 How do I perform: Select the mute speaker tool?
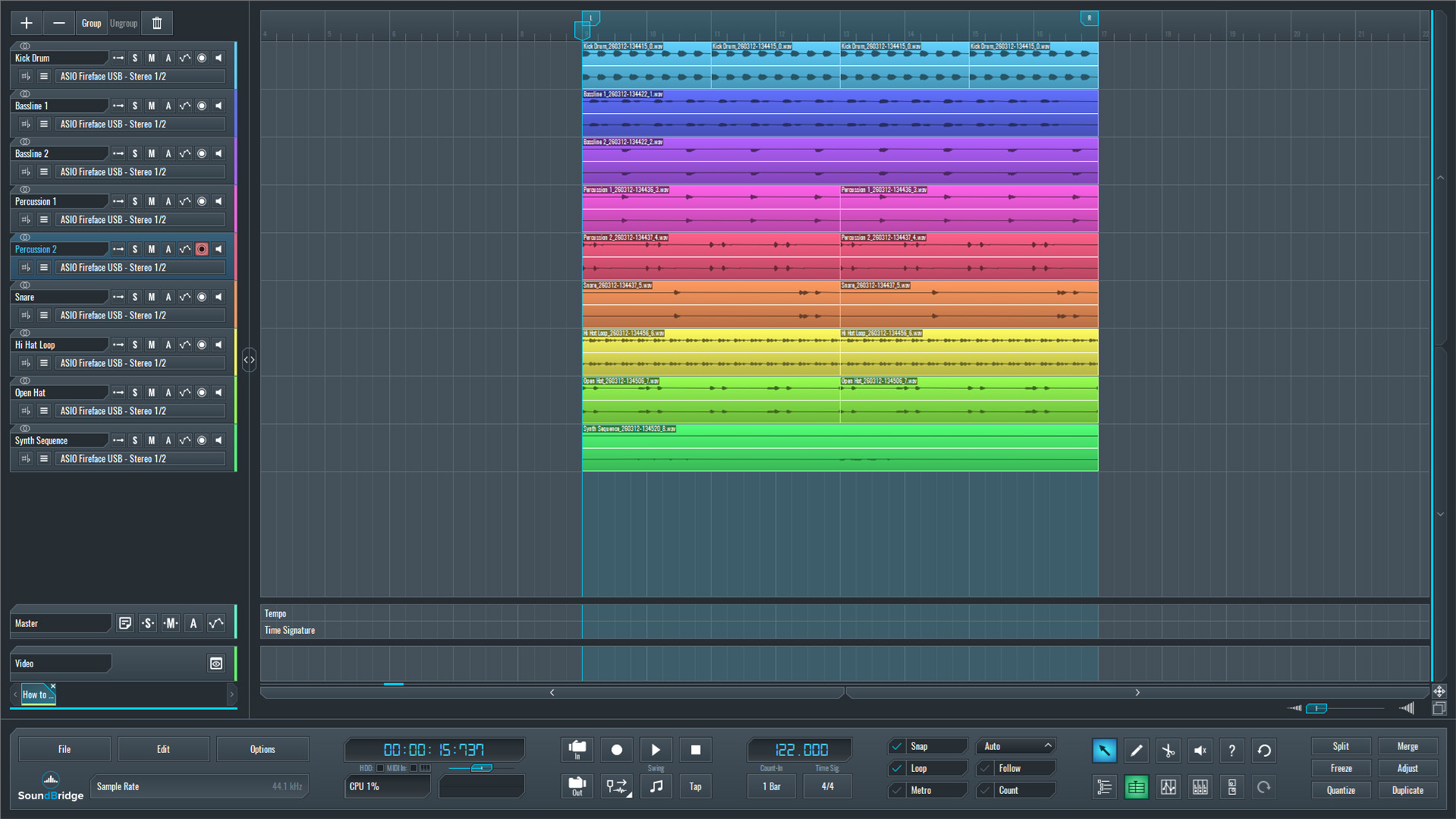(1200, 750)
